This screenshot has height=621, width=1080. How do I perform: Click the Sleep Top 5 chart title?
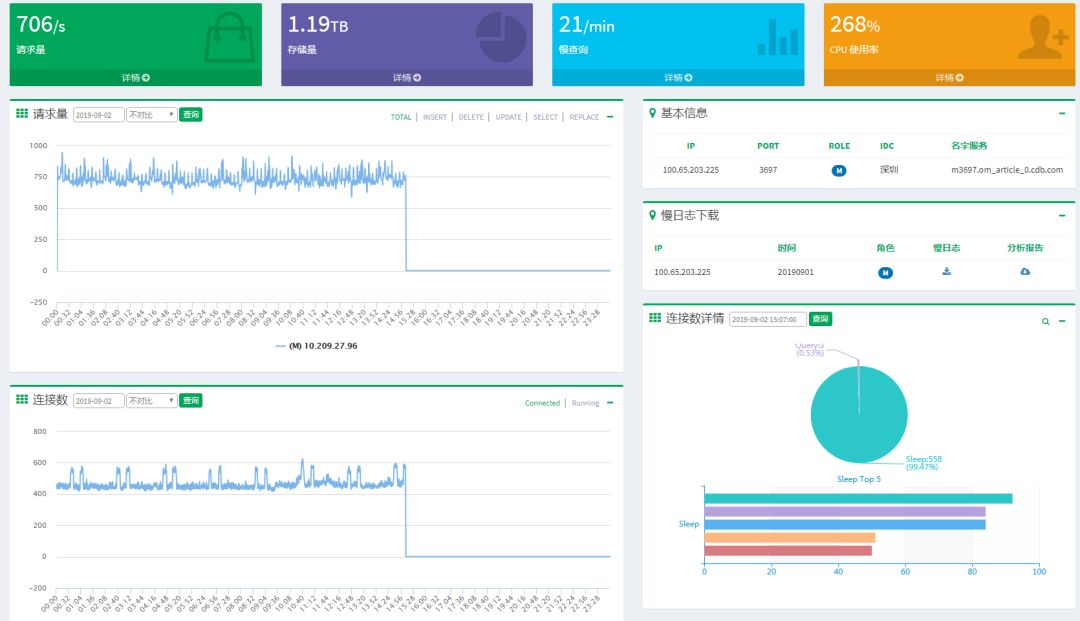859,479
